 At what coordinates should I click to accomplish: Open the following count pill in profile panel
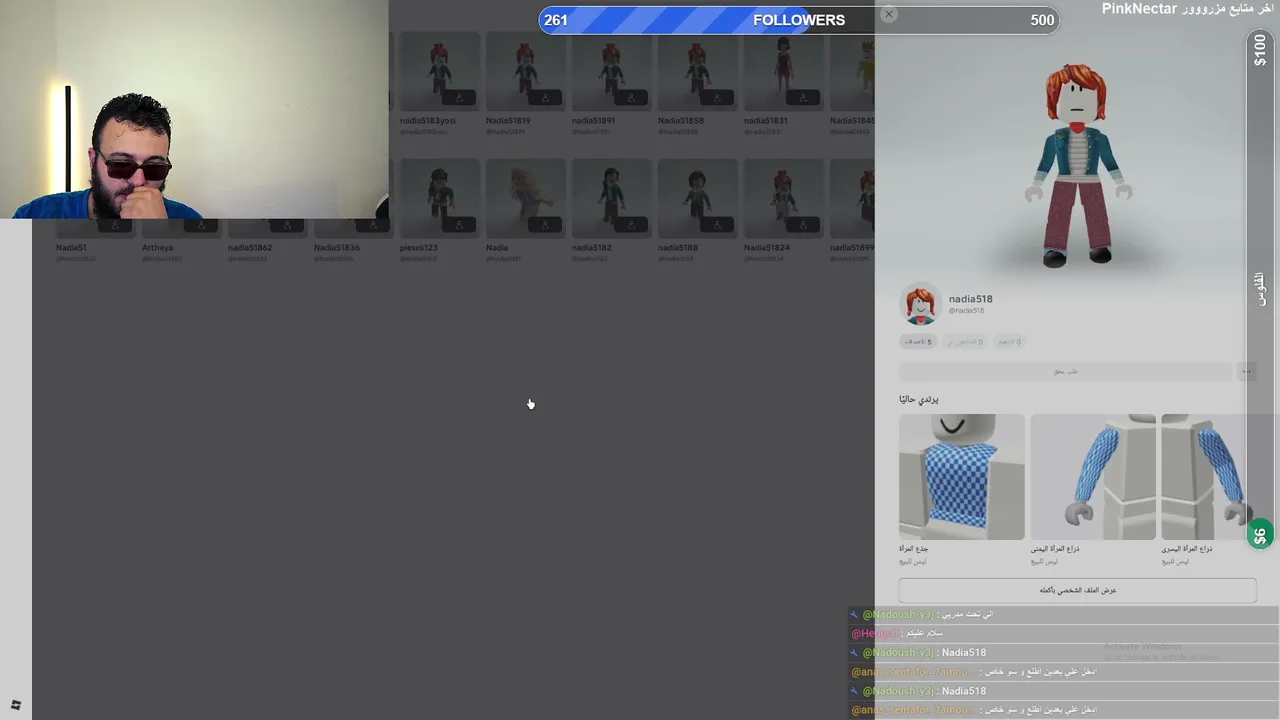click(x=1010, y=342)
